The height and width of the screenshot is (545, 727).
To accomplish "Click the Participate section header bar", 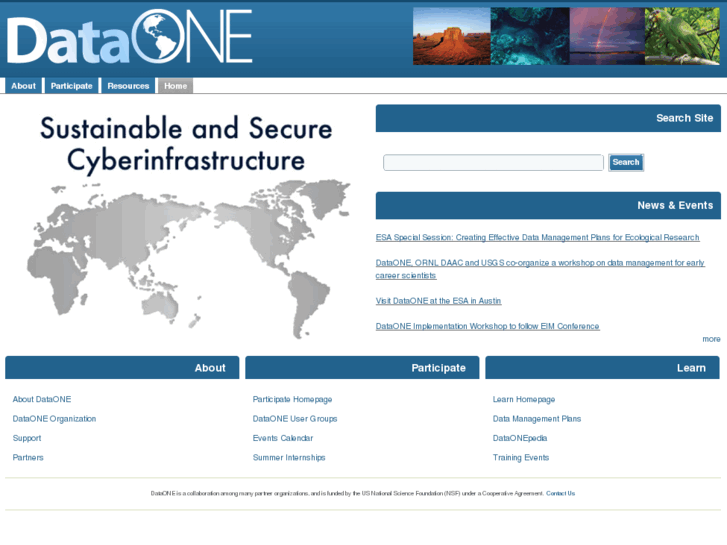I will click(362, 368).
